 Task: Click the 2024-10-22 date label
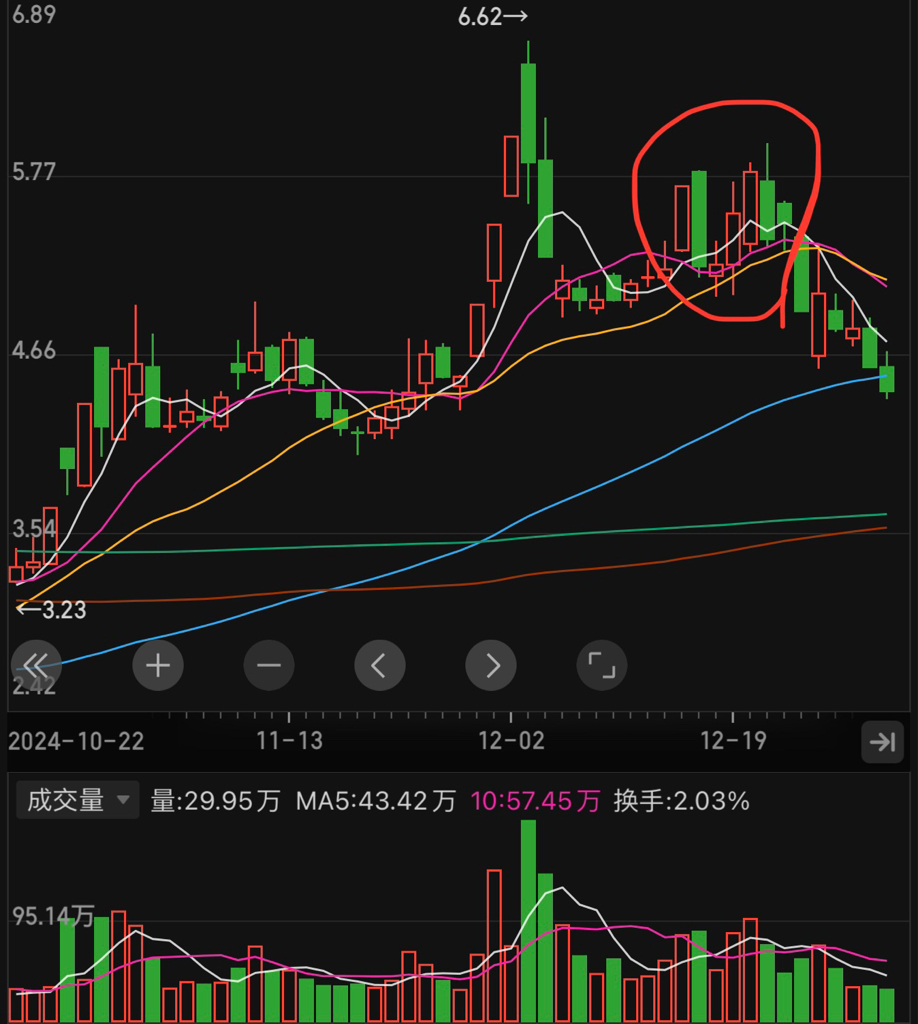(76, 741)
